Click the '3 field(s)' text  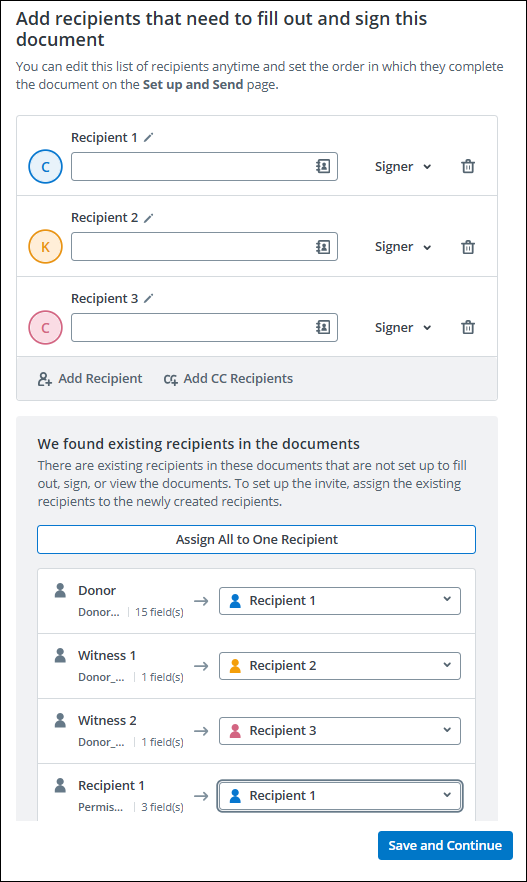coord(163,807)
